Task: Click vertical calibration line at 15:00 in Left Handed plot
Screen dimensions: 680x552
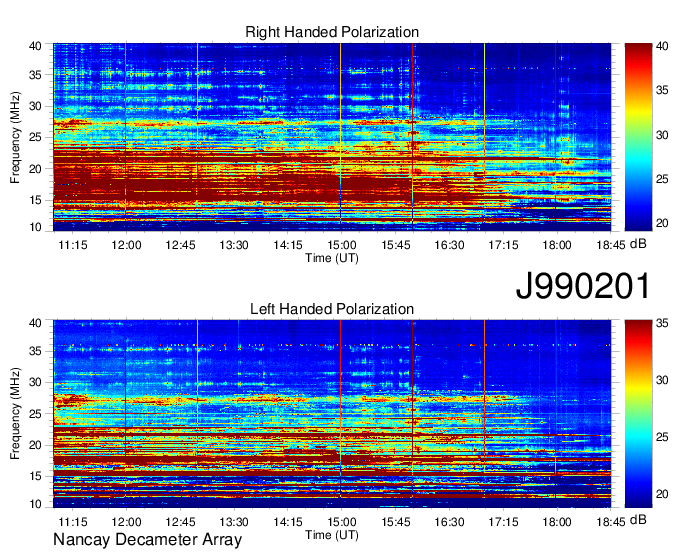Action: coord(341,414)
